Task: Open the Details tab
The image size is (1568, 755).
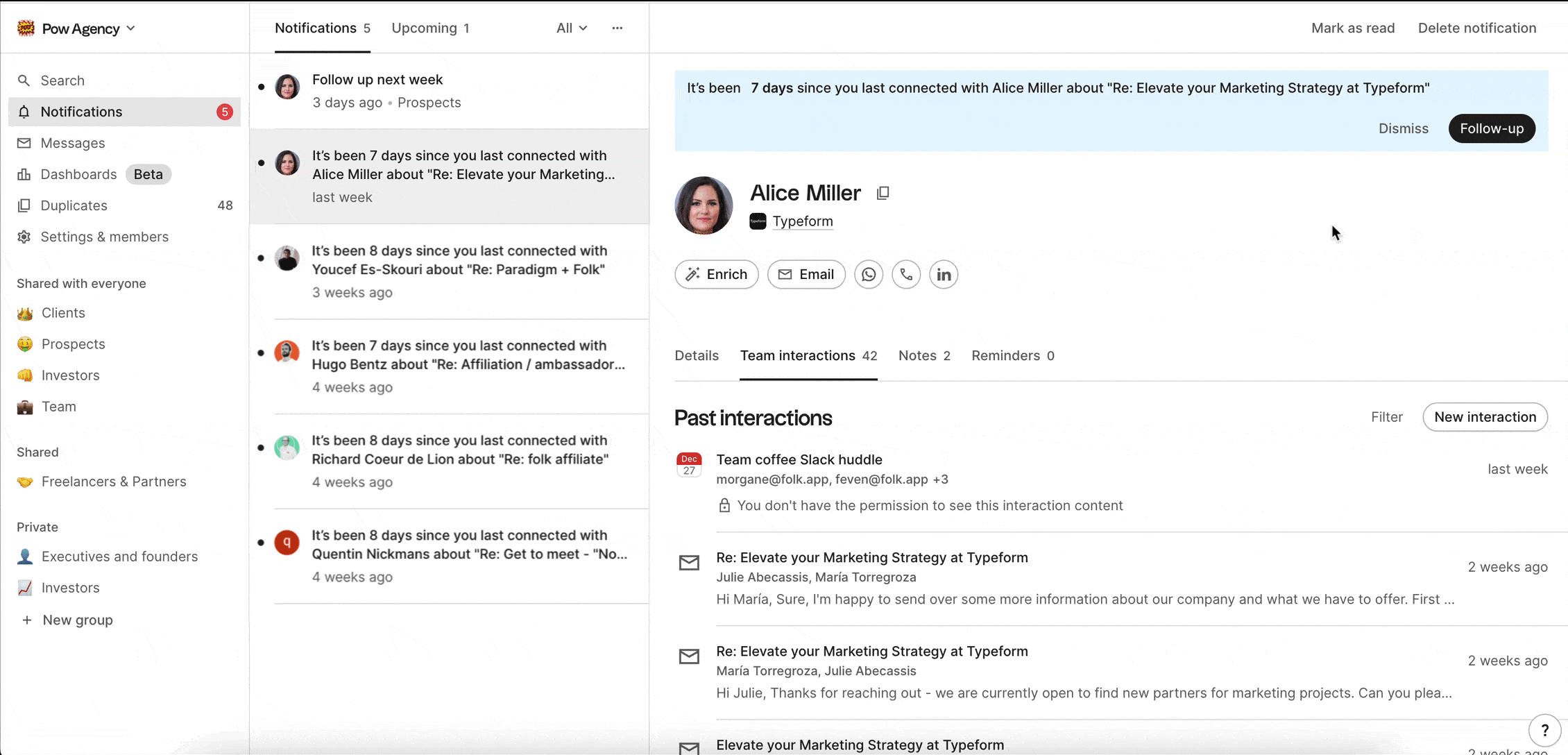Action: (697, 355)
